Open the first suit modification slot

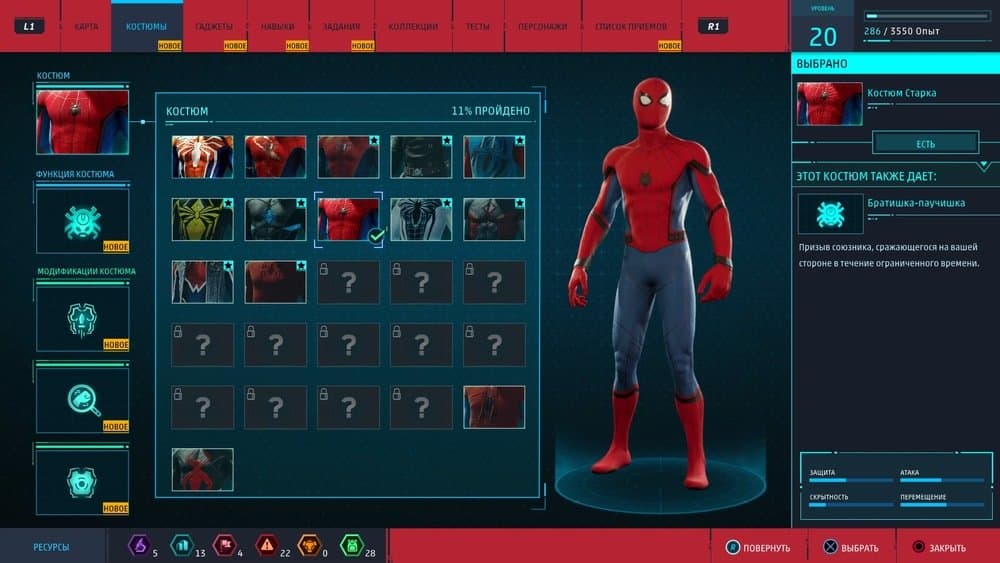tap(82, 319)
